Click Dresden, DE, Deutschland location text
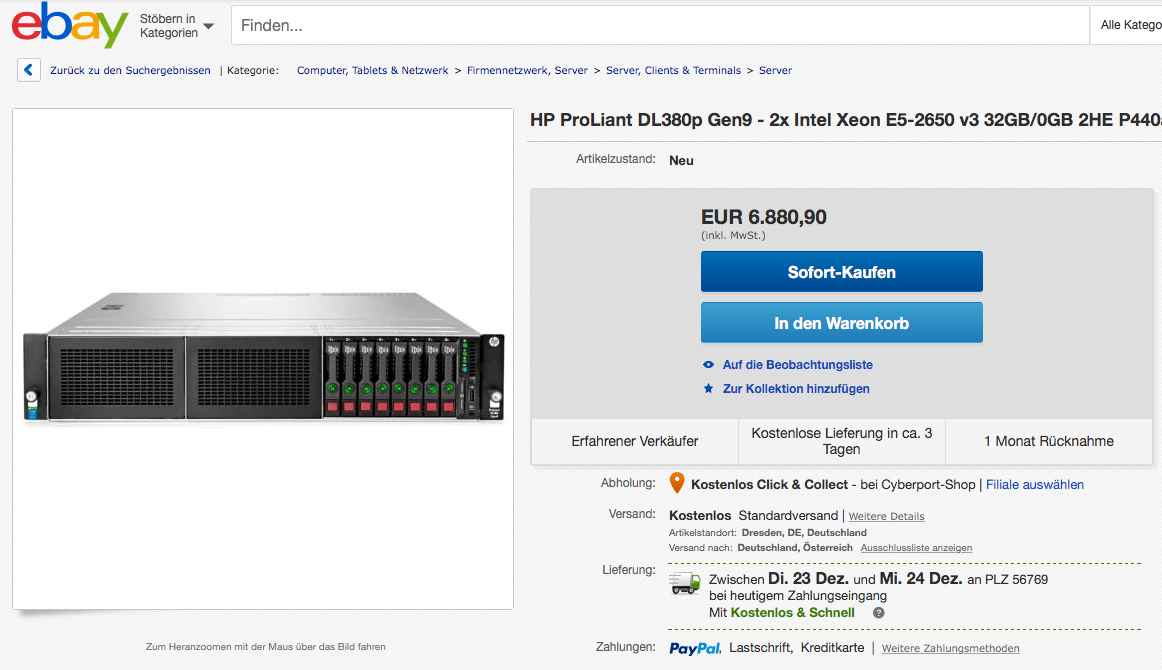Image resolution: width=1162 pixels, height=670 pixels. point(804,533)
